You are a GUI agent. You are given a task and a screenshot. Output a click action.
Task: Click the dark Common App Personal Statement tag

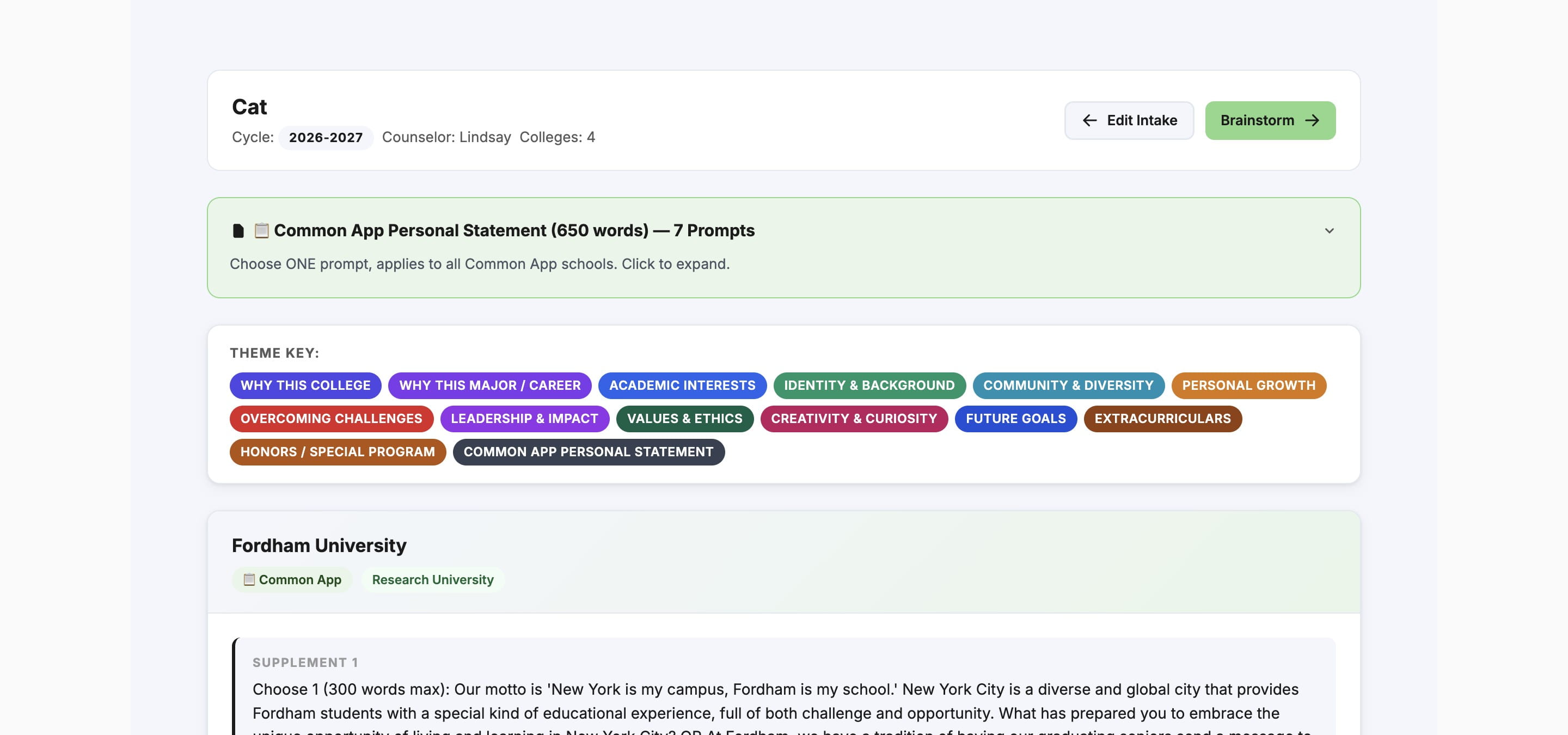click(x=589, y=452)
